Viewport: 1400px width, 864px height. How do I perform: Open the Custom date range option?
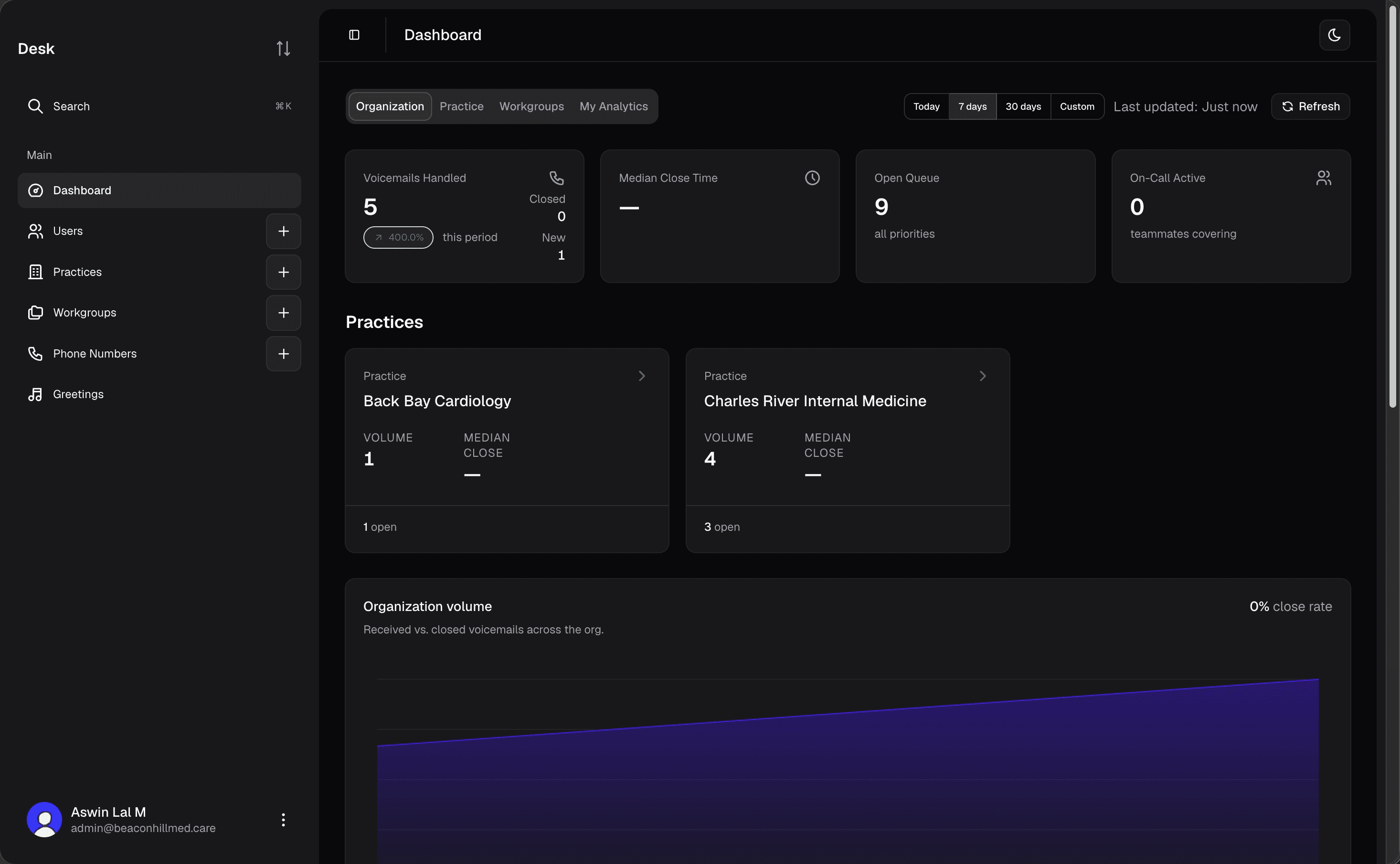1077,106
